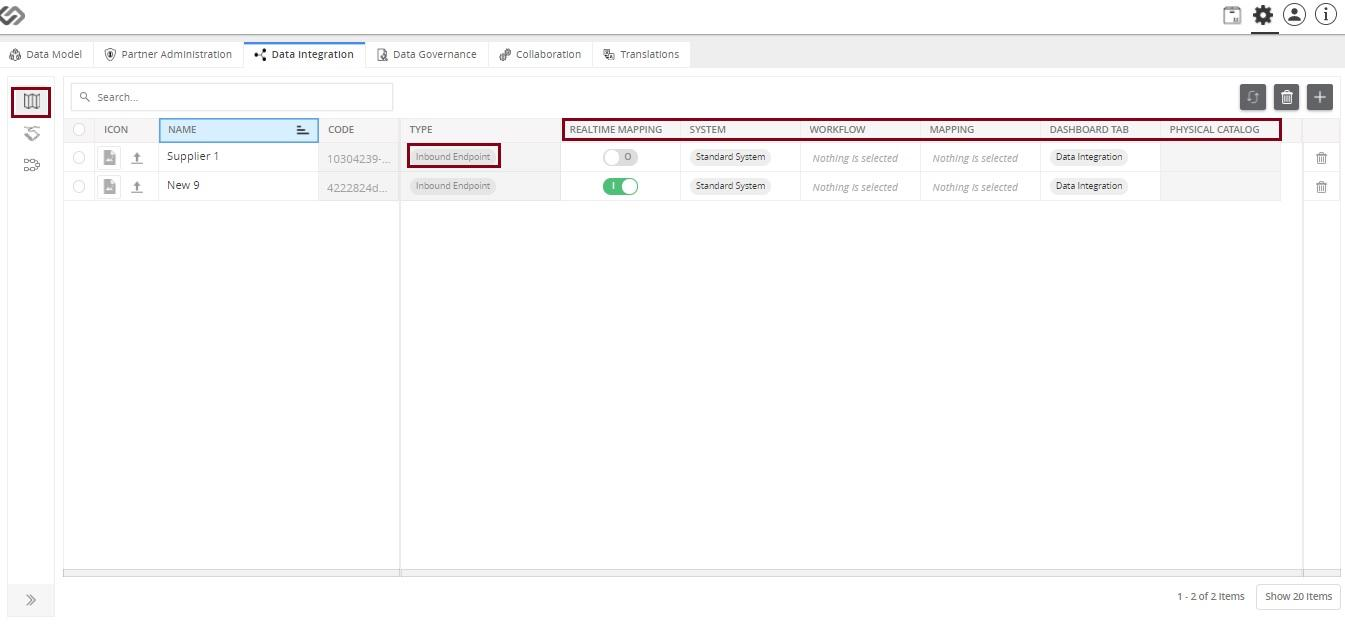Click New 9 Inbound Endpoint type tag
This screenshot has height=625, width=1345.
tap(453, 186)
